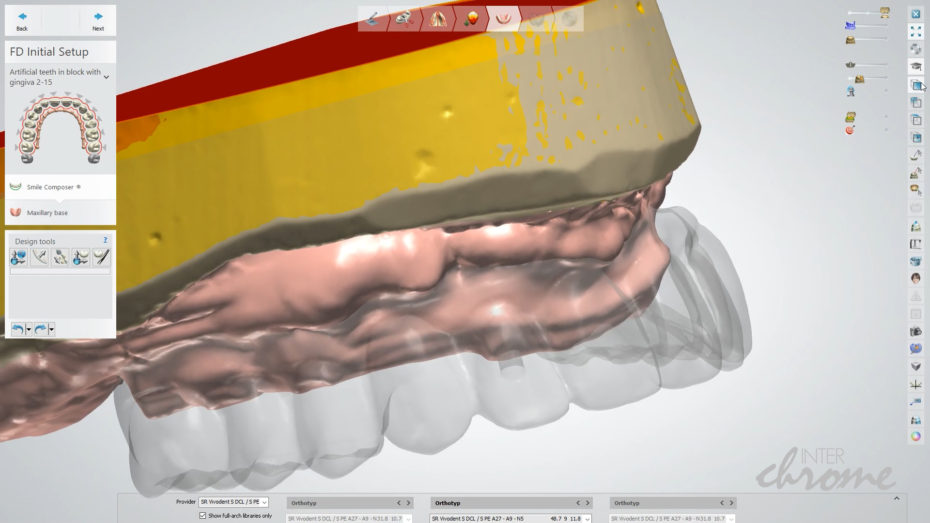Select the first Design tools icon
This screenshot has height=523, width=930.
[18, 257]
